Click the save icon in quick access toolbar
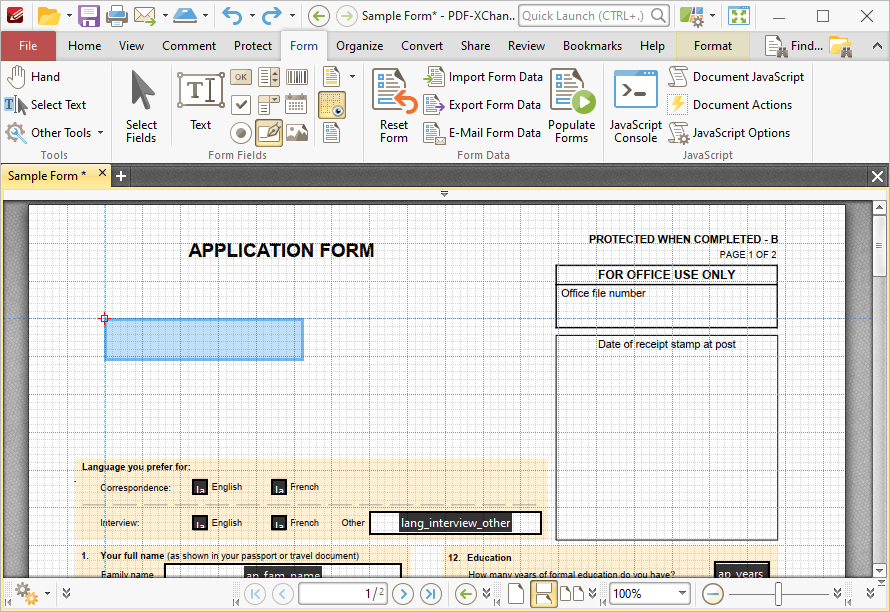890x612 pixels. click(89, 16)
